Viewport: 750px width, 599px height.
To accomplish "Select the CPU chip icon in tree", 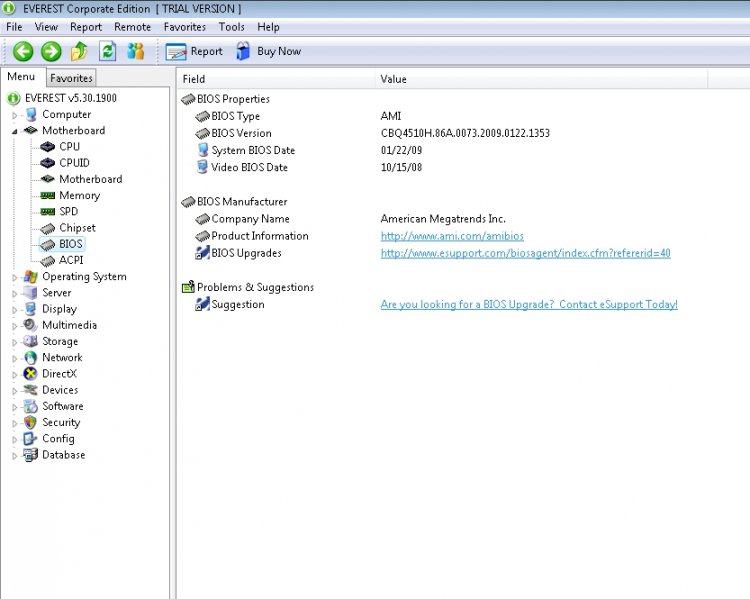I will click(47, 146).
